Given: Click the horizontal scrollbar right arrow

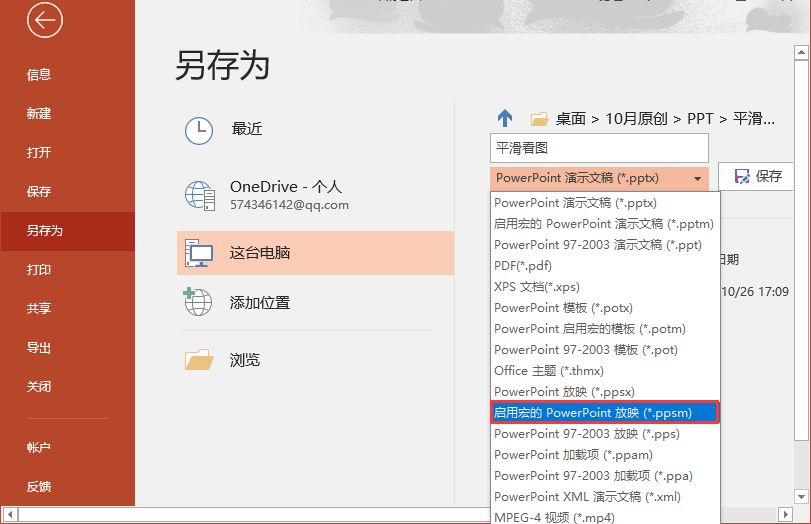Looking at the screenshot, I should (x=785, y=515).
